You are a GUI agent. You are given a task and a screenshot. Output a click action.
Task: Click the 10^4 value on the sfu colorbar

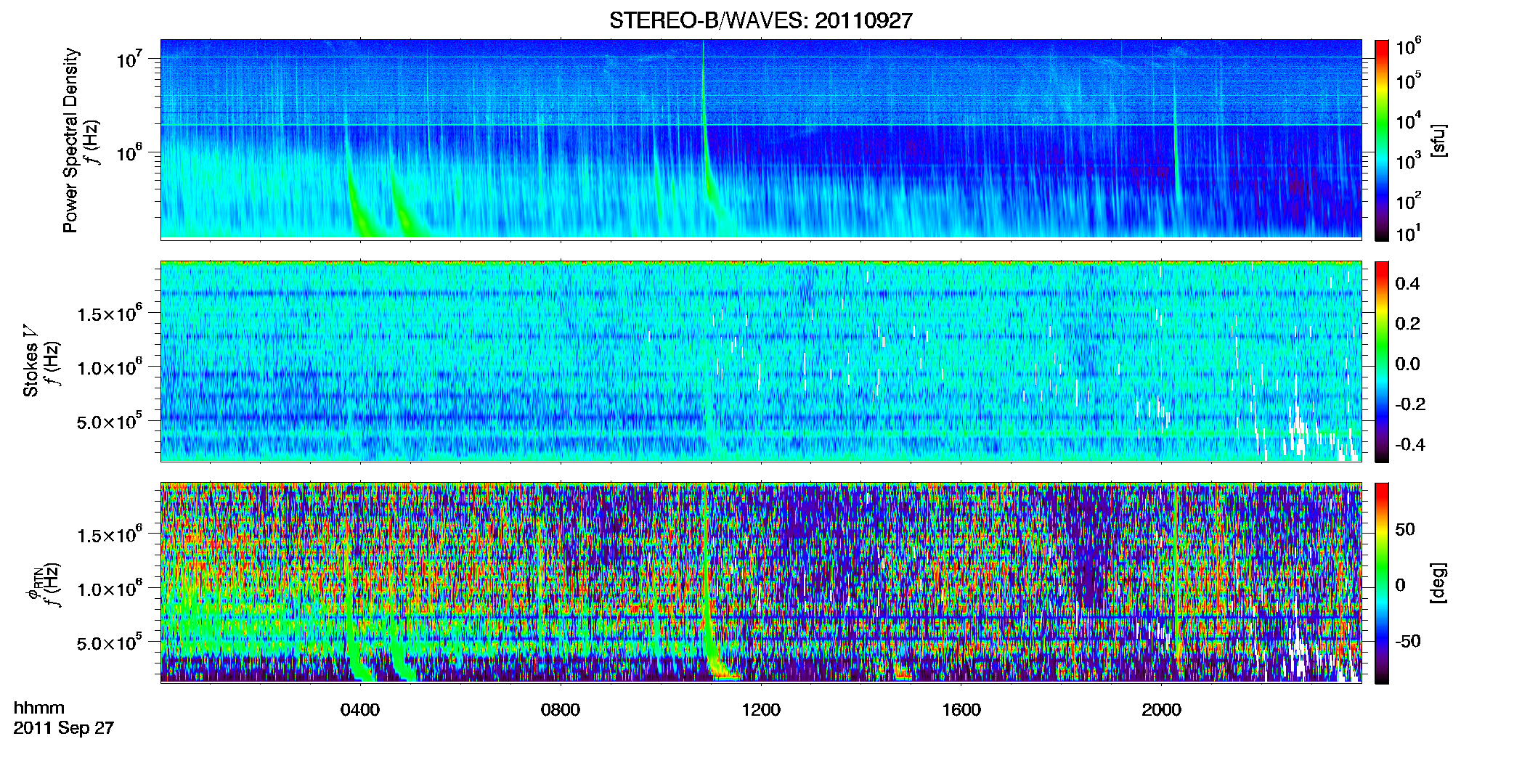1409,121
